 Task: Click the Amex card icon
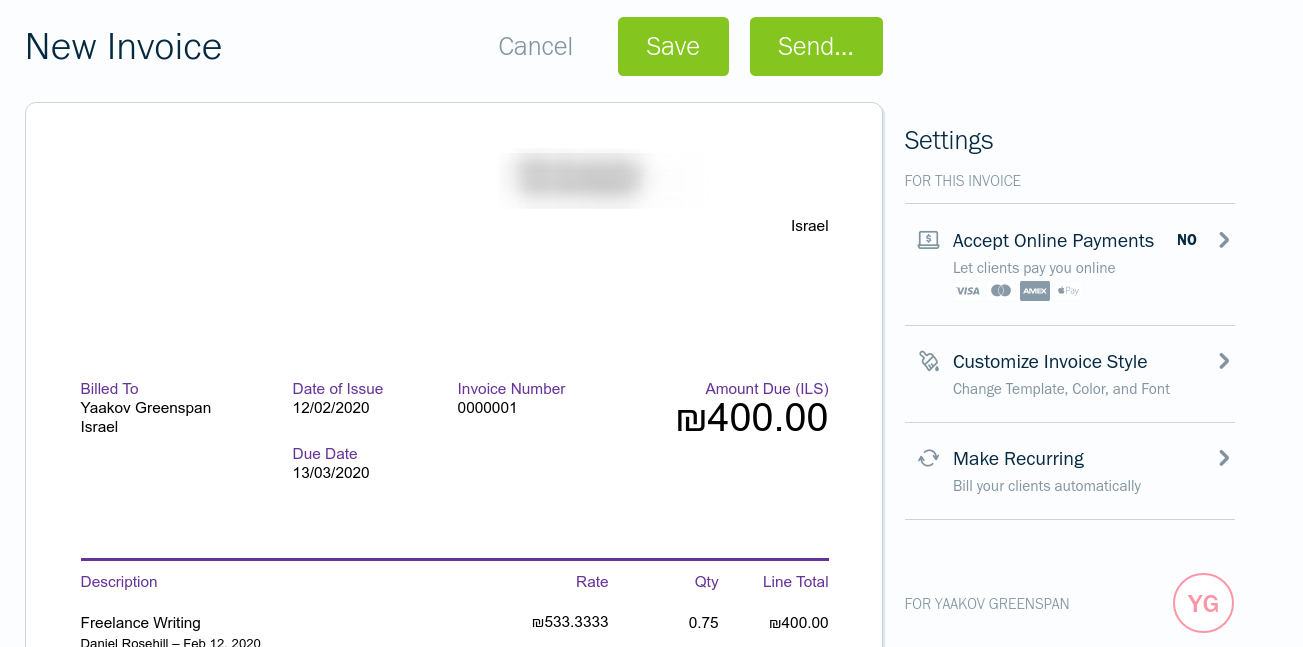[1035, 291]
